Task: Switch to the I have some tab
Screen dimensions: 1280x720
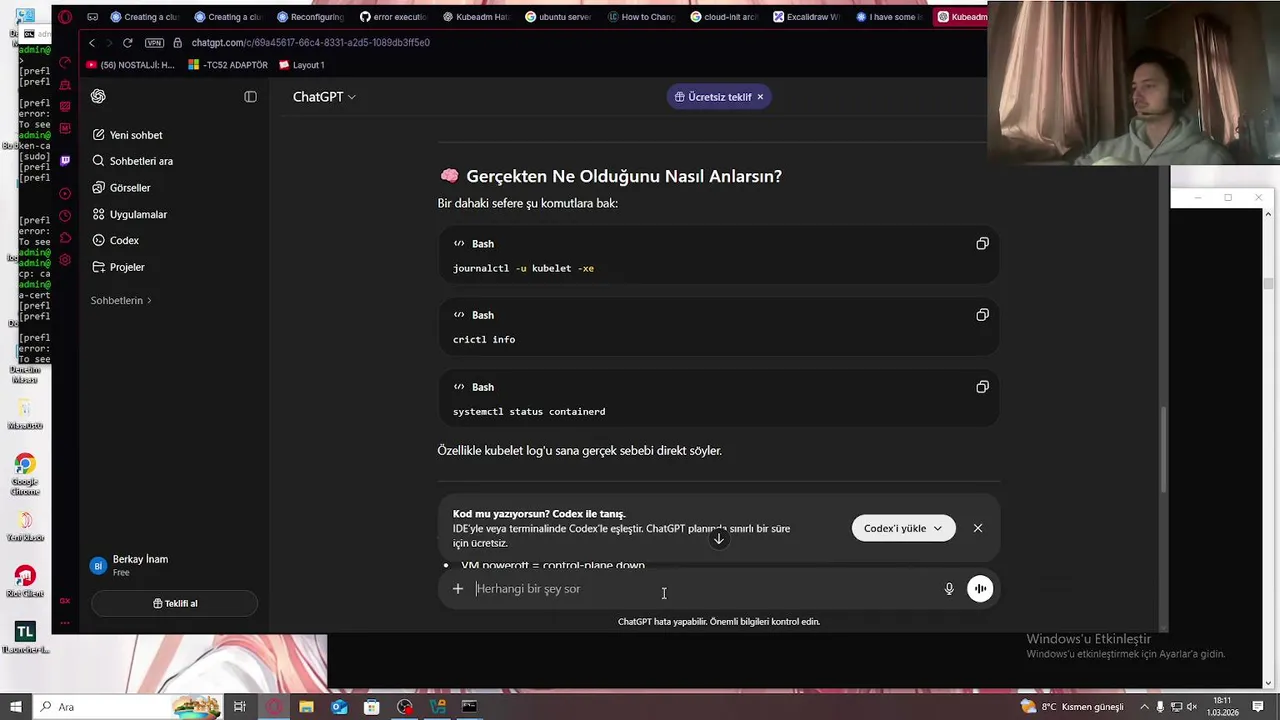Action: coord(890,17)
